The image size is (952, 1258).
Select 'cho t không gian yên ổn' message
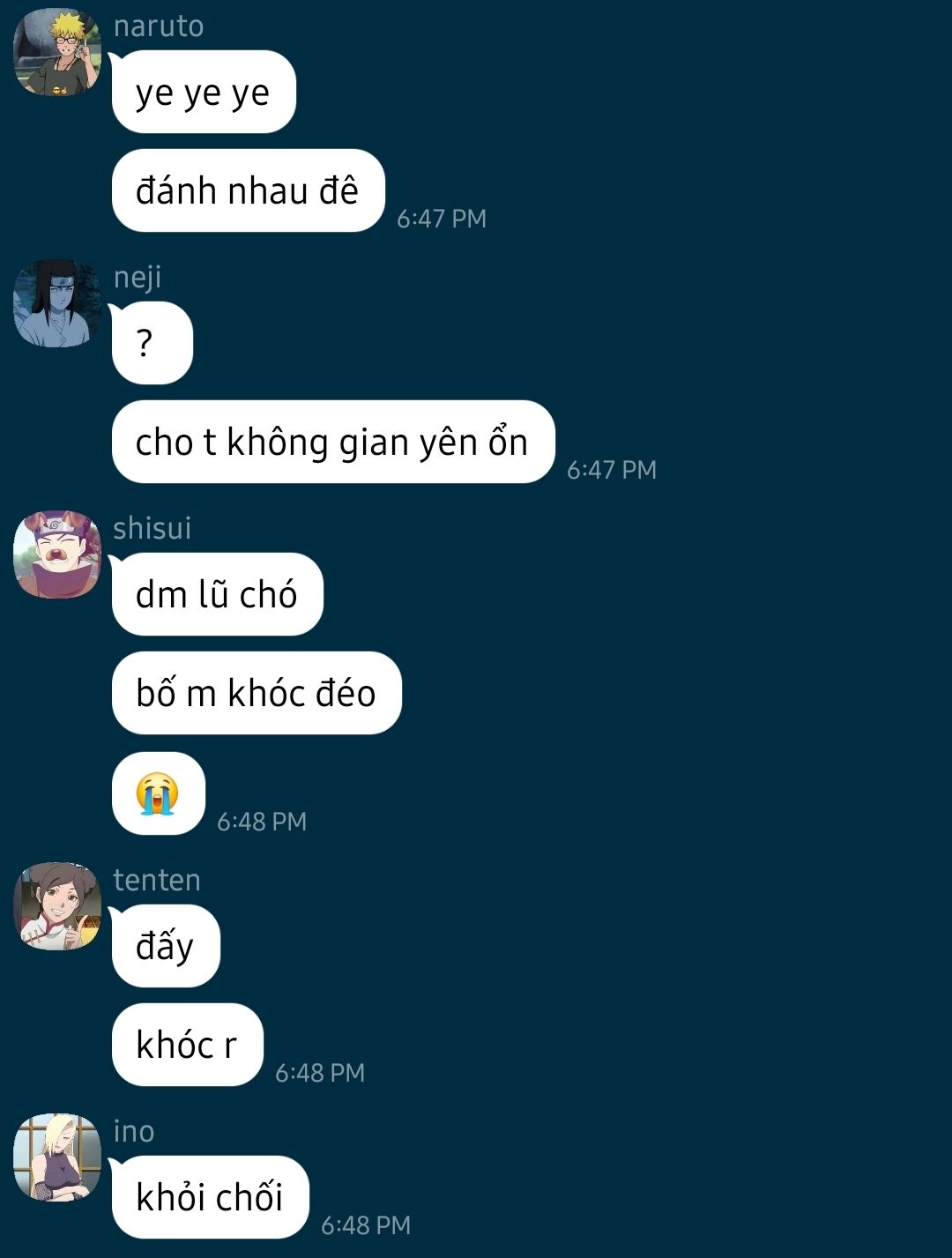tap(333, 442)
